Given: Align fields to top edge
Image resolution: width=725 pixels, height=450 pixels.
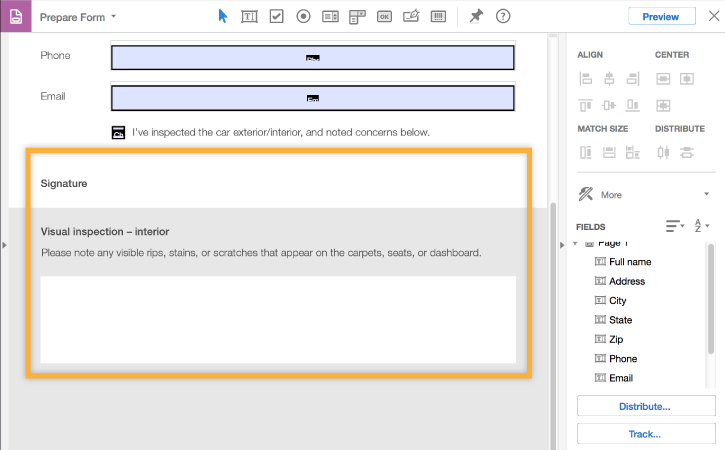Looking at the screenshot, I should 585,105.
